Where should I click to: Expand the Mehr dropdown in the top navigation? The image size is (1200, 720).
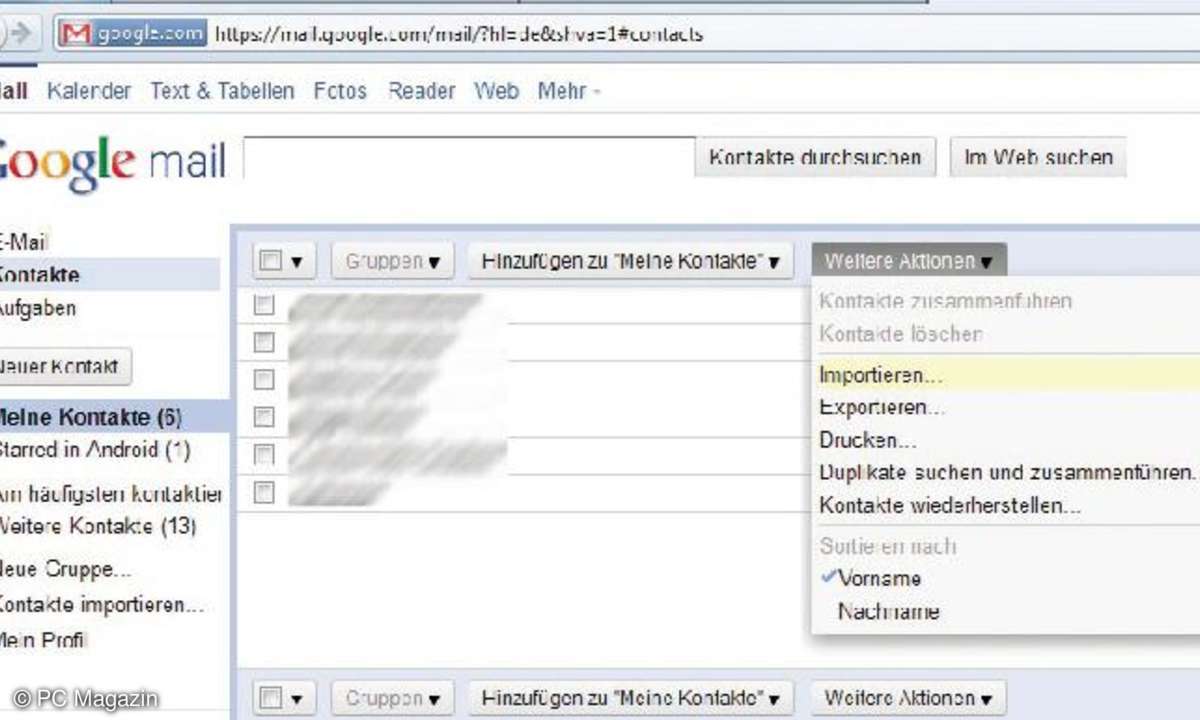[x=569, y=91]
